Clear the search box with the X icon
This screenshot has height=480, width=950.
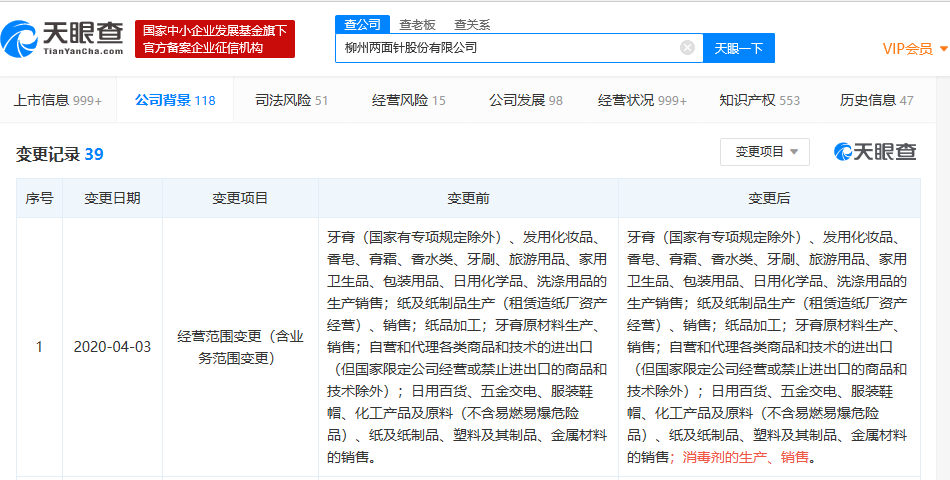(x=687, y=48)
